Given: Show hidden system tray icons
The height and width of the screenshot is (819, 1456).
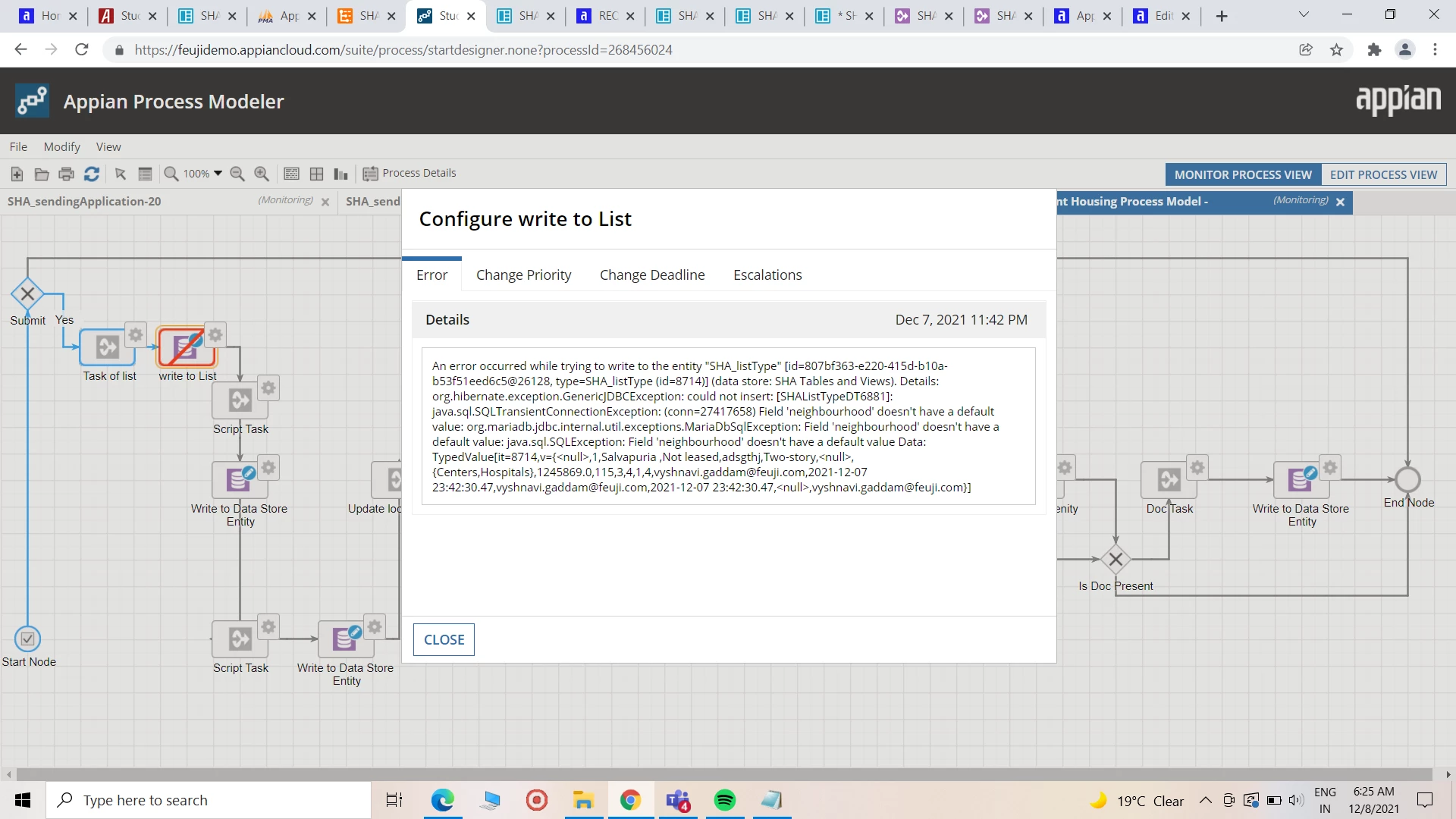Looking at the screenshot, I should [x=1205, y=800].
